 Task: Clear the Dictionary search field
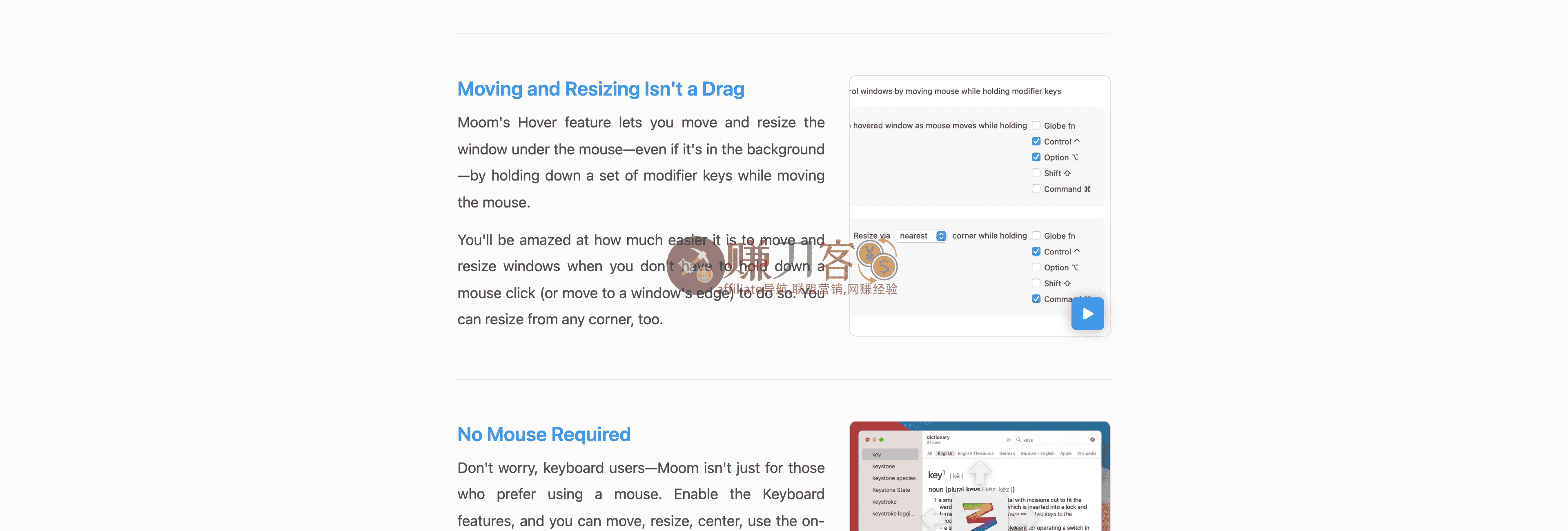(x=1092, y=440)
